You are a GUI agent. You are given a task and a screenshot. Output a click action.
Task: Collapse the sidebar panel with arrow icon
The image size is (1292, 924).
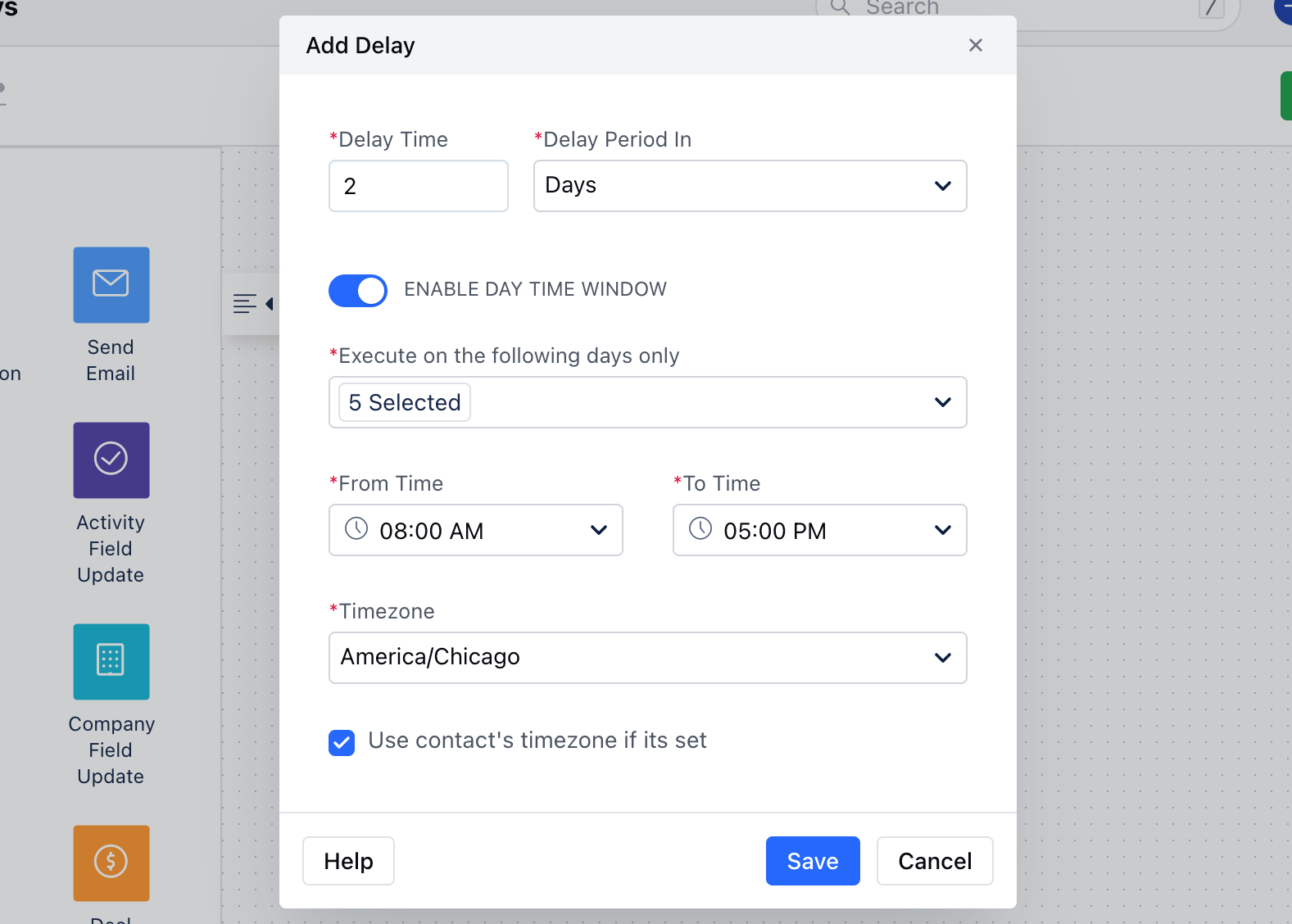tap(252, 304)
